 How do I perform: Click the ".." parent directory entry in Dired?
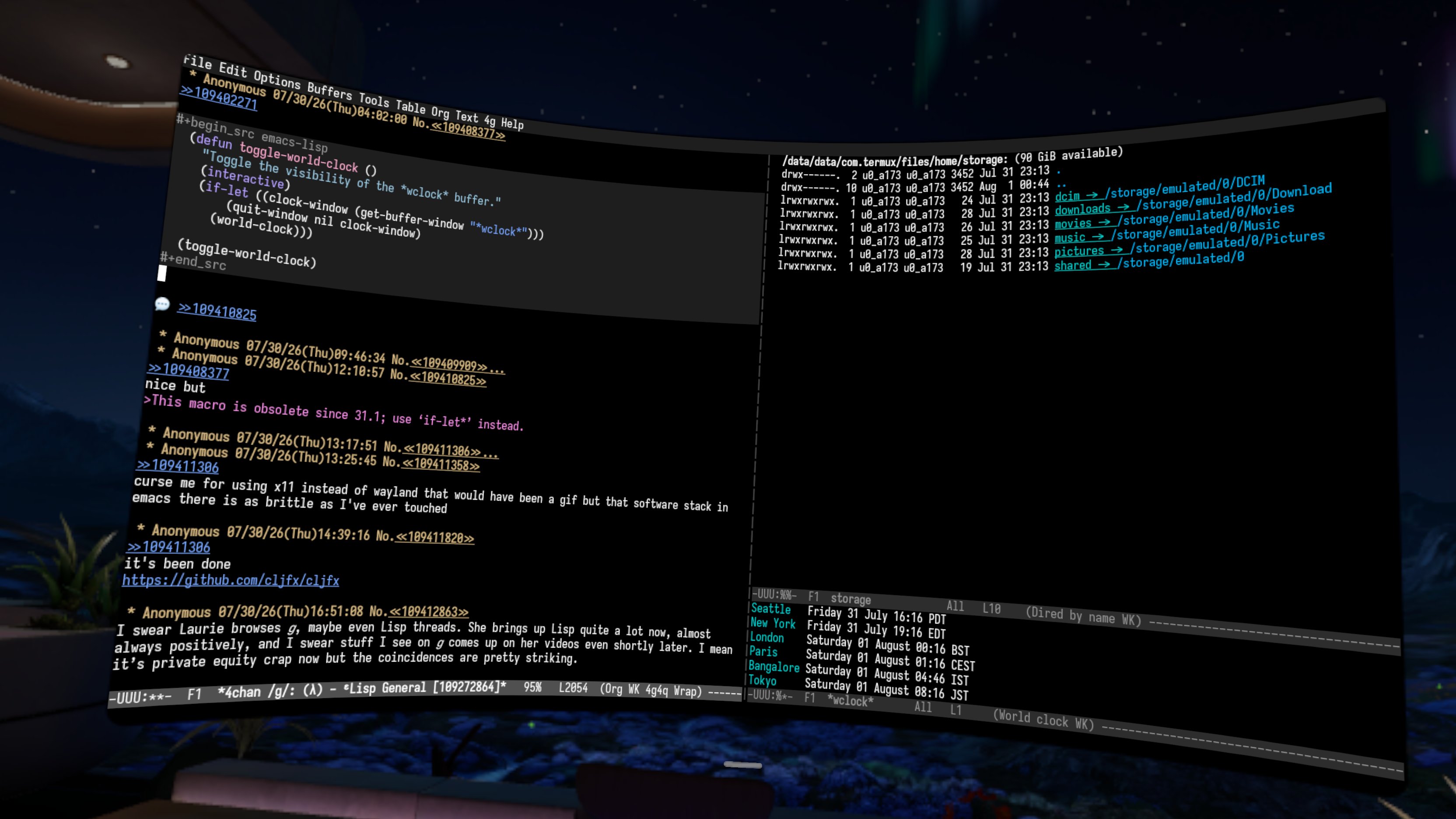click(1061, 184)
